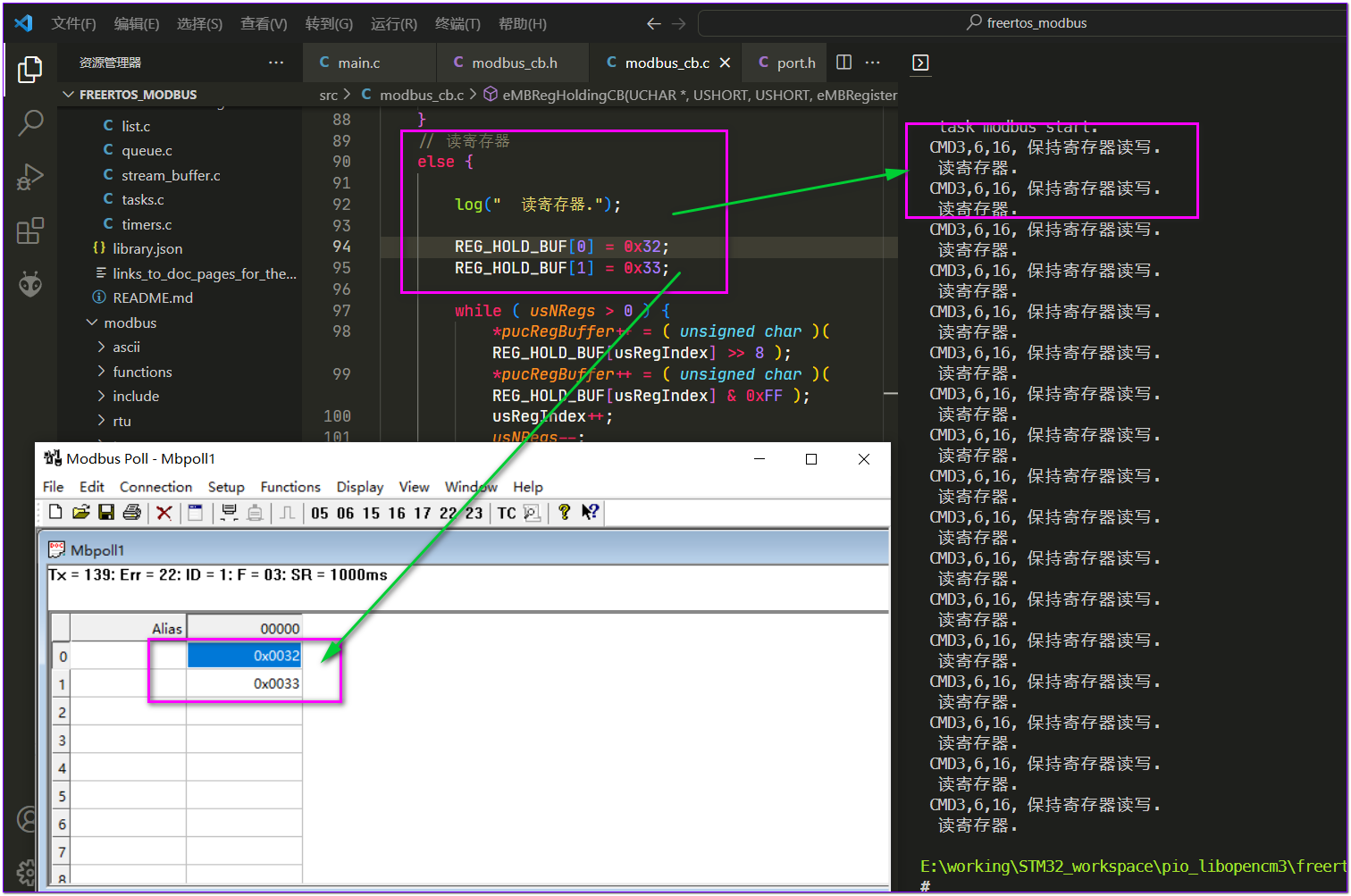
Task: Open Modbus Poll Display menu
Action: [360, 487]
